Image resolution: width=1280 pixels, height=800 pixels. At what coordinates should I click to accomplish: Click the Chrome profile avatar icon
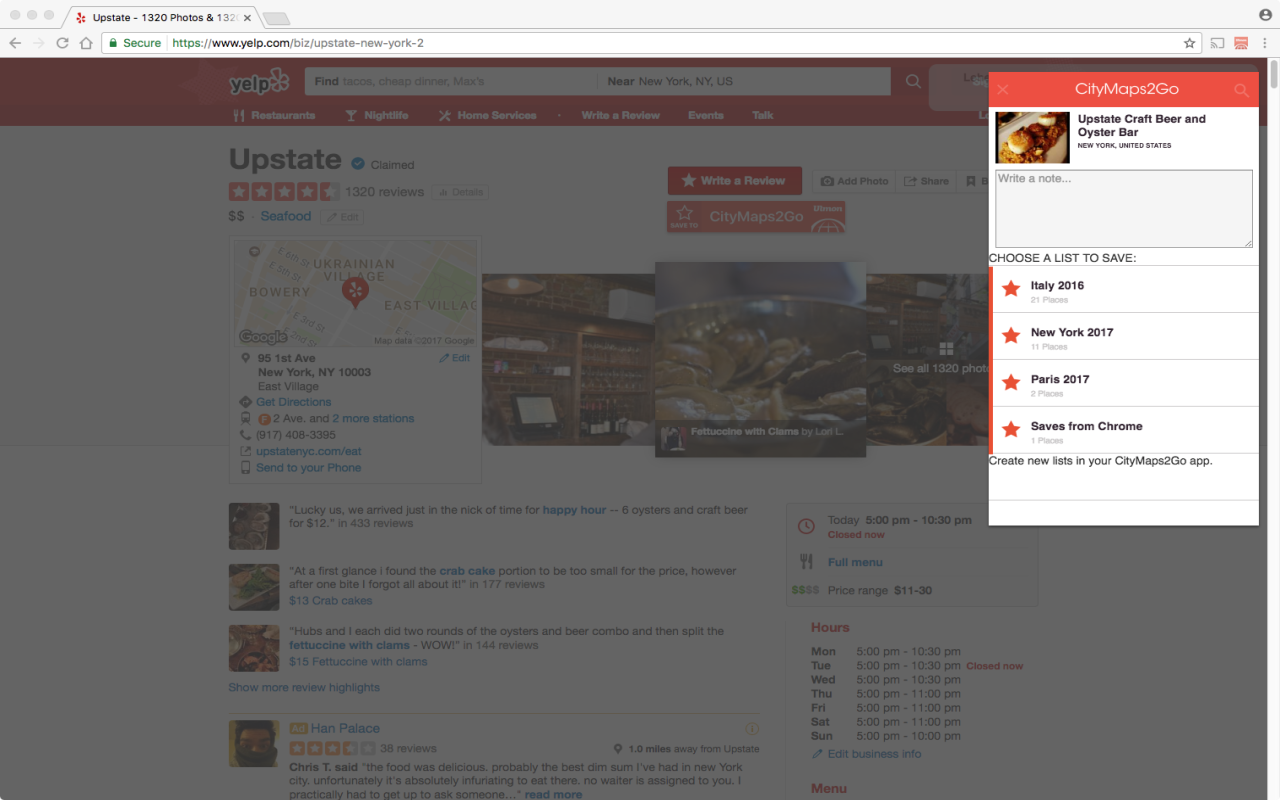(x=1265, y=15)
